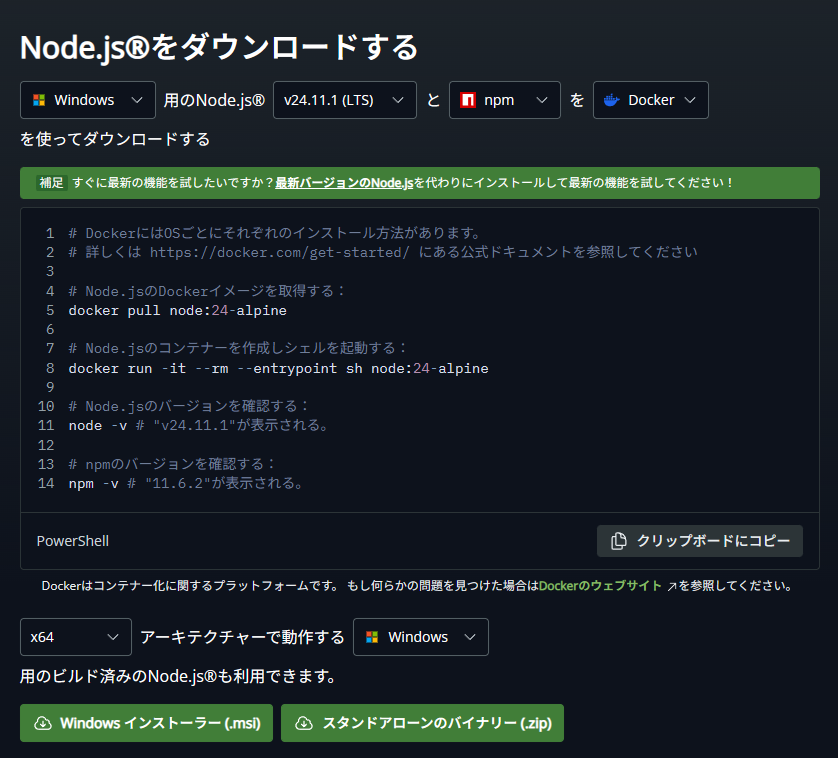The width and height of the screenshot is (838, 758).
Task: Open the Dockerのウェブサイト link
Action: click(600, 586)
